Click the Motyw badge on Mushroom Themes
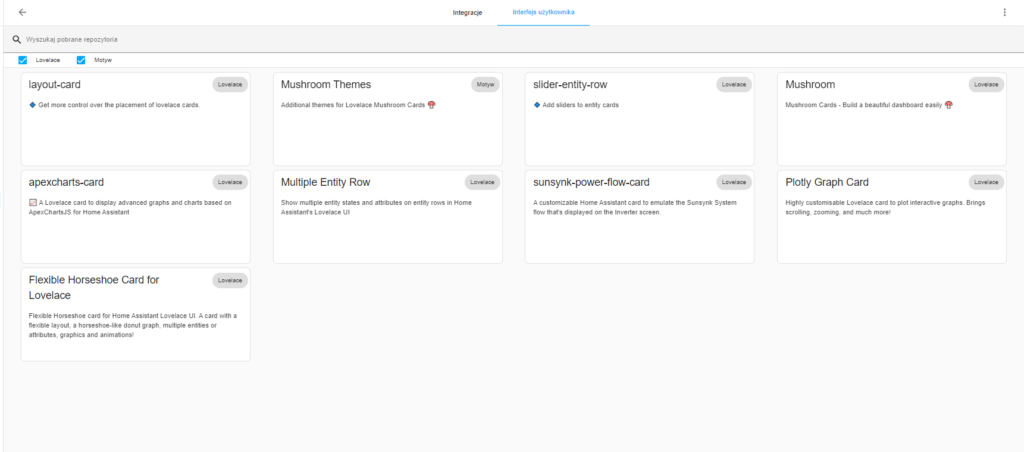 (x=485, y=85)
